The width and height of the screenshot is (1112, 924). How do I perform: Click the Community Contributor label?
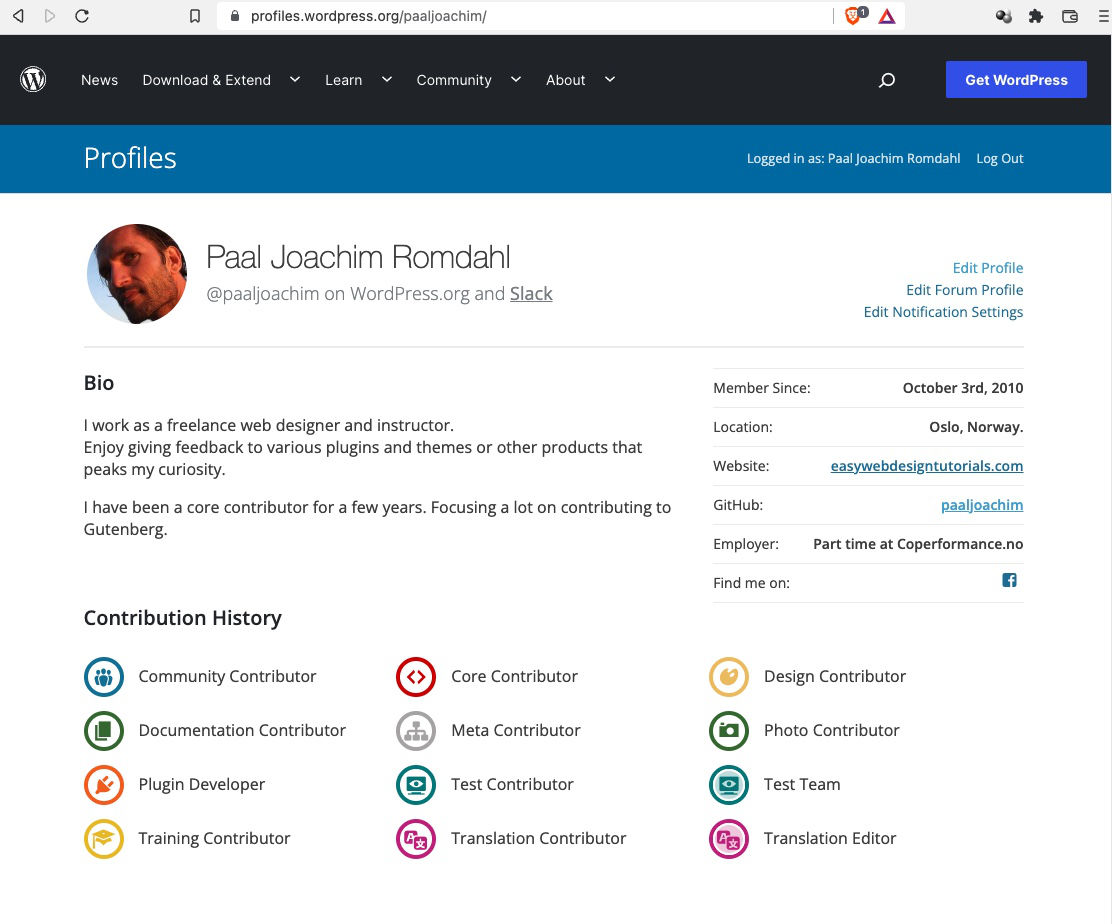coord(227,677)
